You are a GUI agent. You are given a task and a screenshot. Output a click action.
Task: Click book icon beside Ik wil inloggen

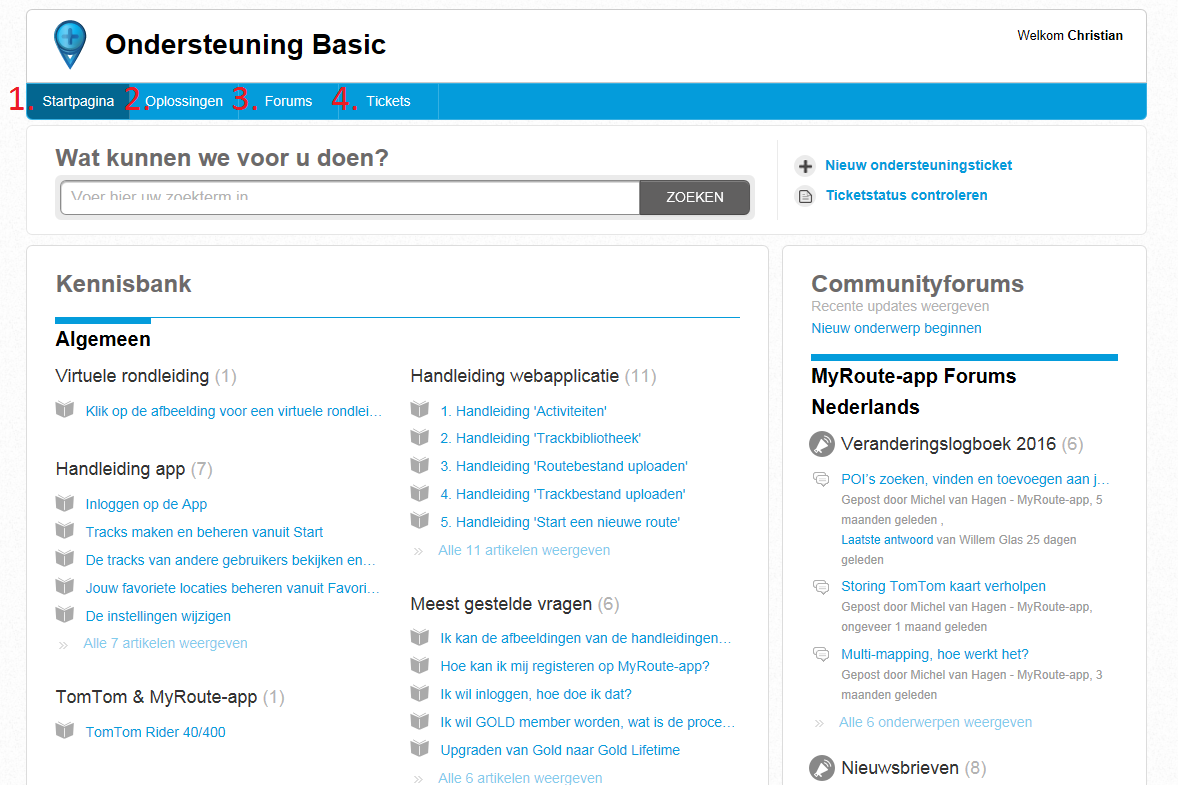pos(419,693)
